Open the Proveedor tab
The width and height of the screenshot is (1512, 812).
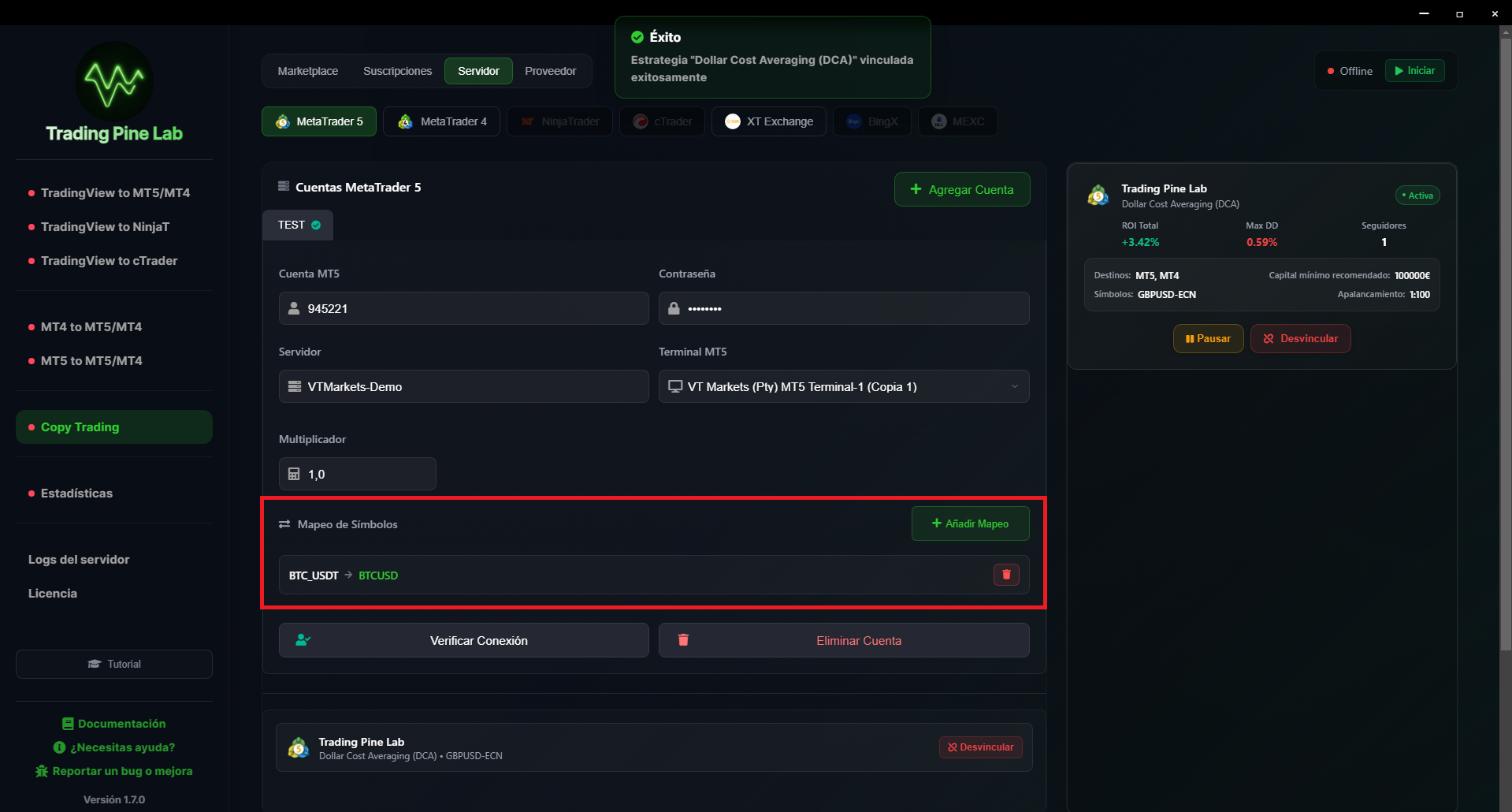pyautogui.click(x=550, y=71)
